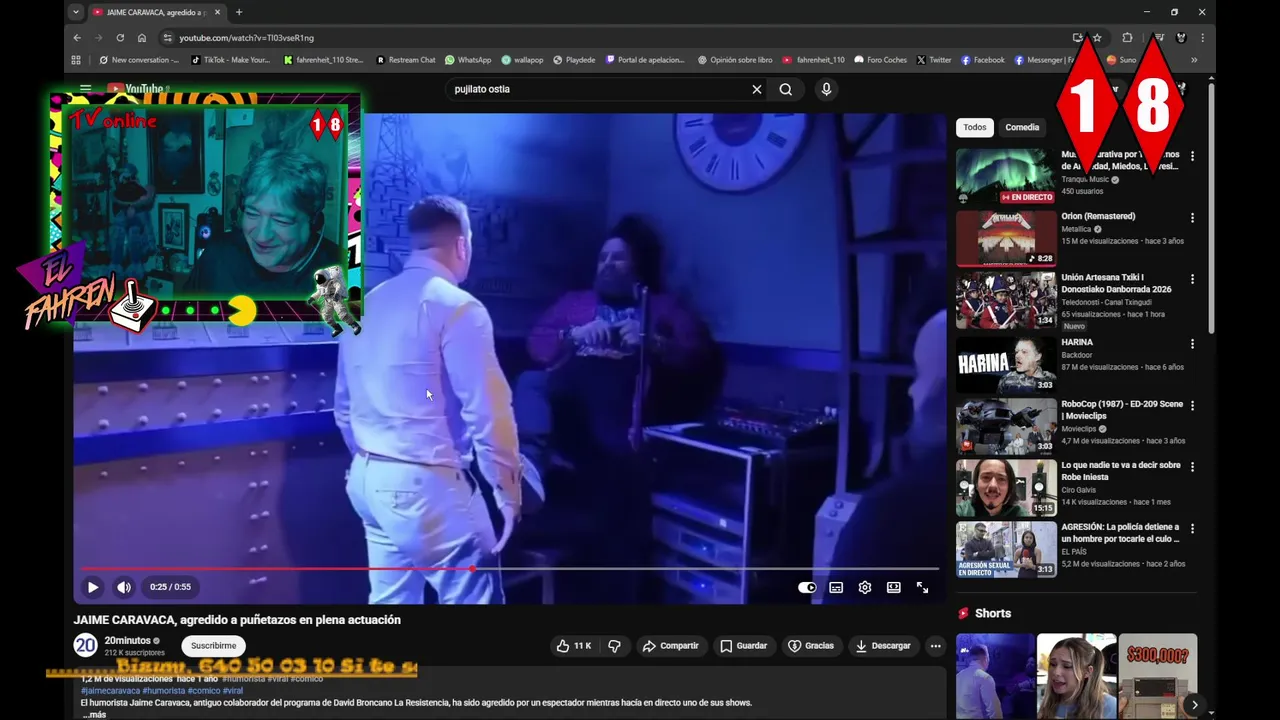The image size is (1280, 720).
Task: Expand the description with '...más'
Action: pyautogui.click(x=93, y=714)
